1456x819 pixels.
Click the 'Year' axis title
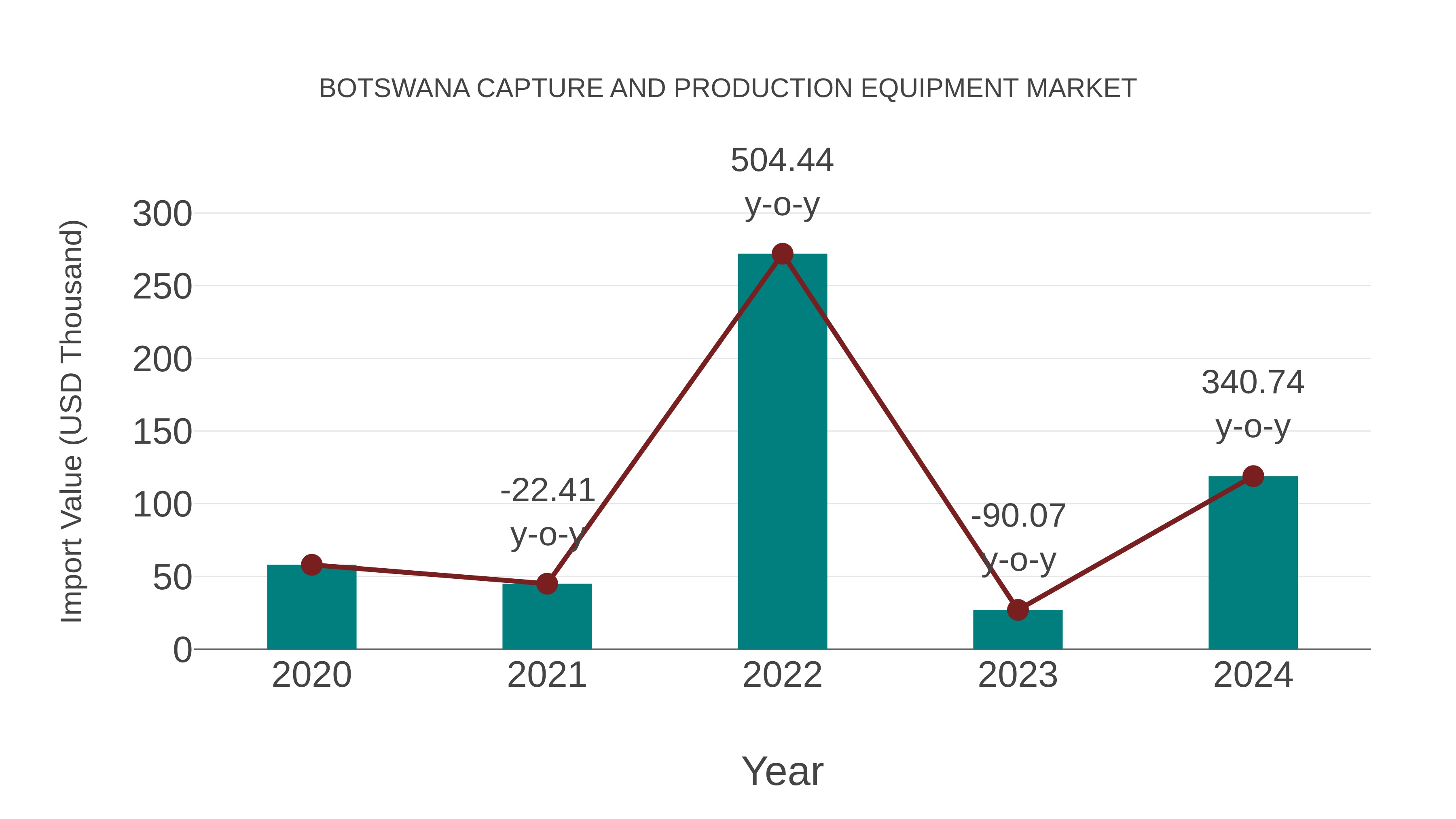click(x=782, y=771)
